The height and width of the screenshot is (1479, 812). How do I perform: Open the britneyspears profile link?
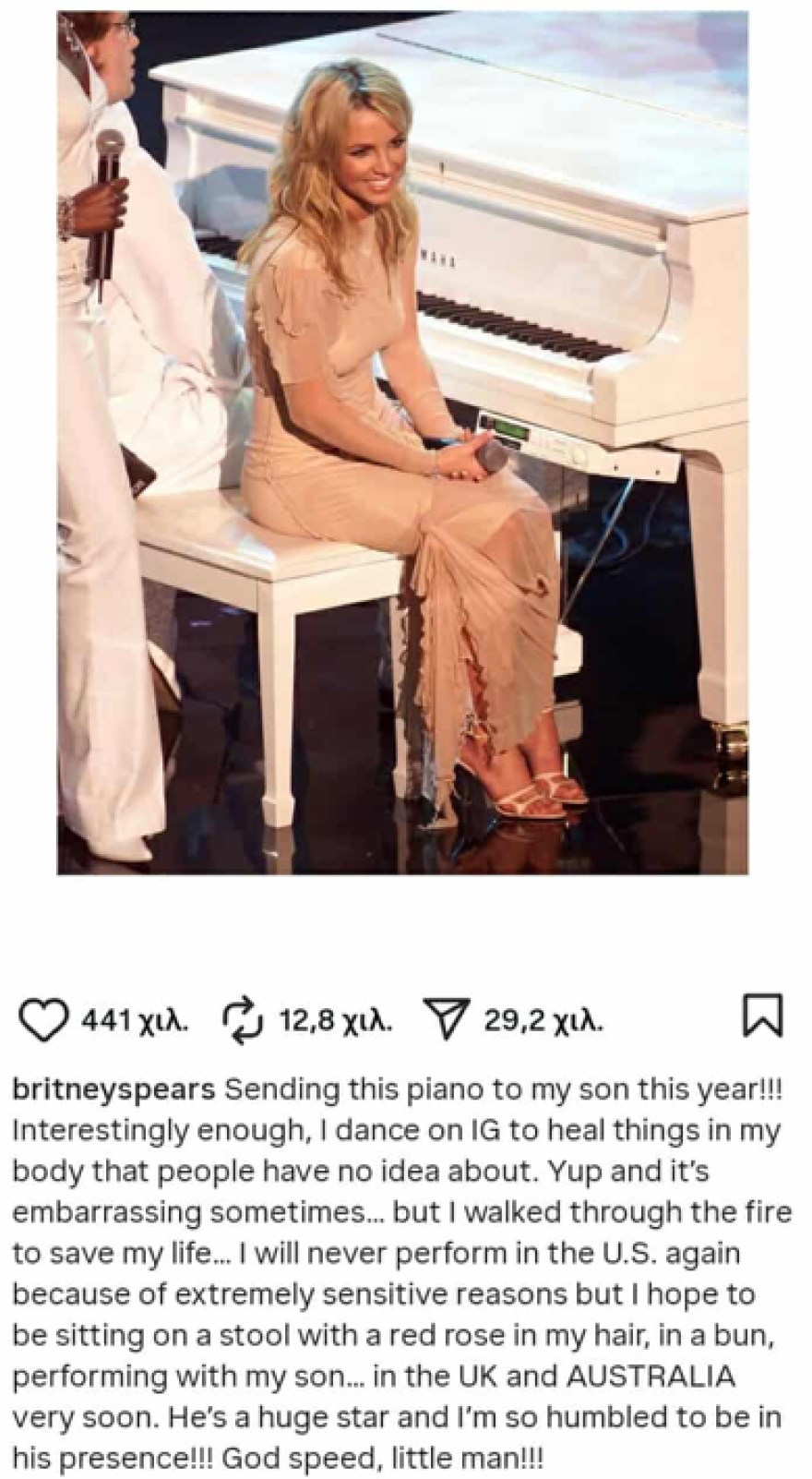[x=113, y=1089]
